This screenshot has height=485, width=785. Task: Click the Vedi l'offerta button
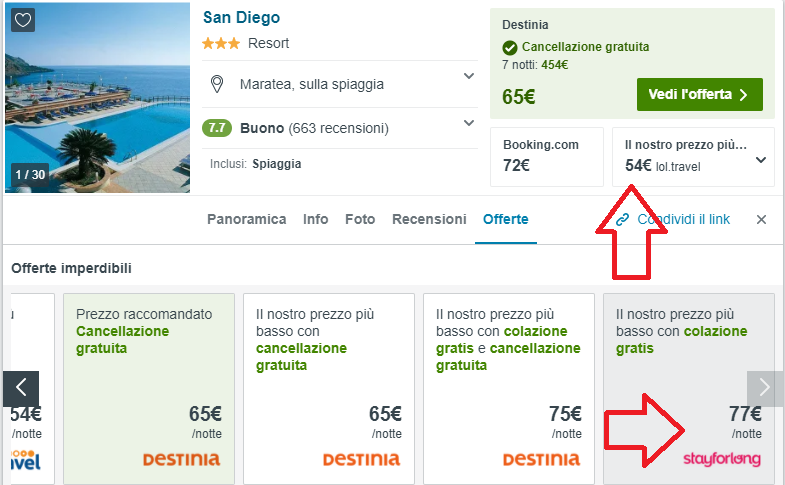[699, 95]
